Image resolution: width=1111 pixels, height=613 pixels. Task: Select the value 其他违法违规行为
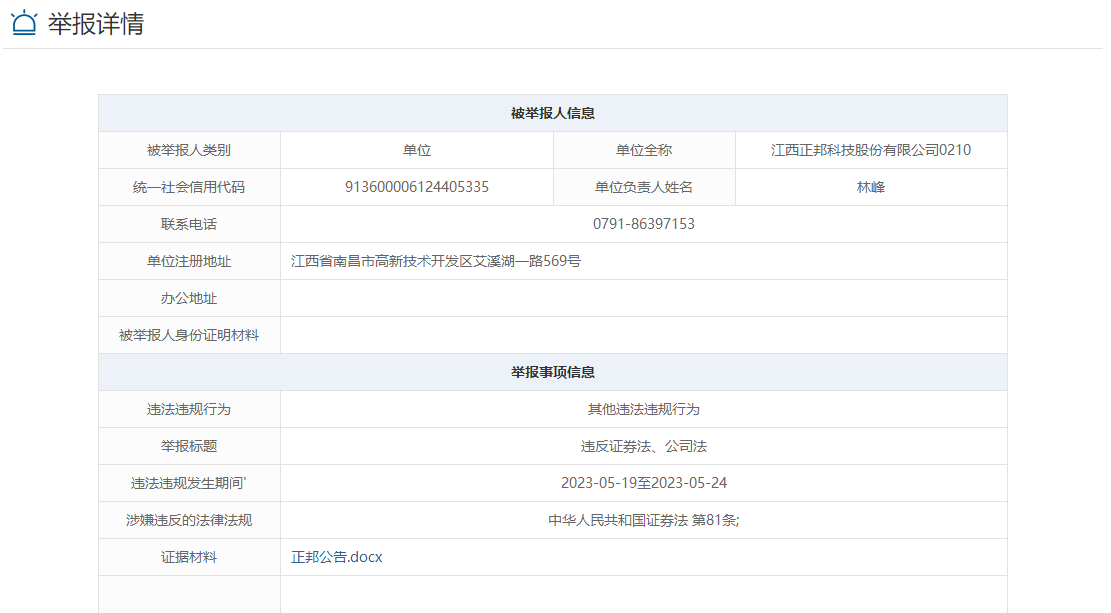pyautogui.click(x=644, y=409)
